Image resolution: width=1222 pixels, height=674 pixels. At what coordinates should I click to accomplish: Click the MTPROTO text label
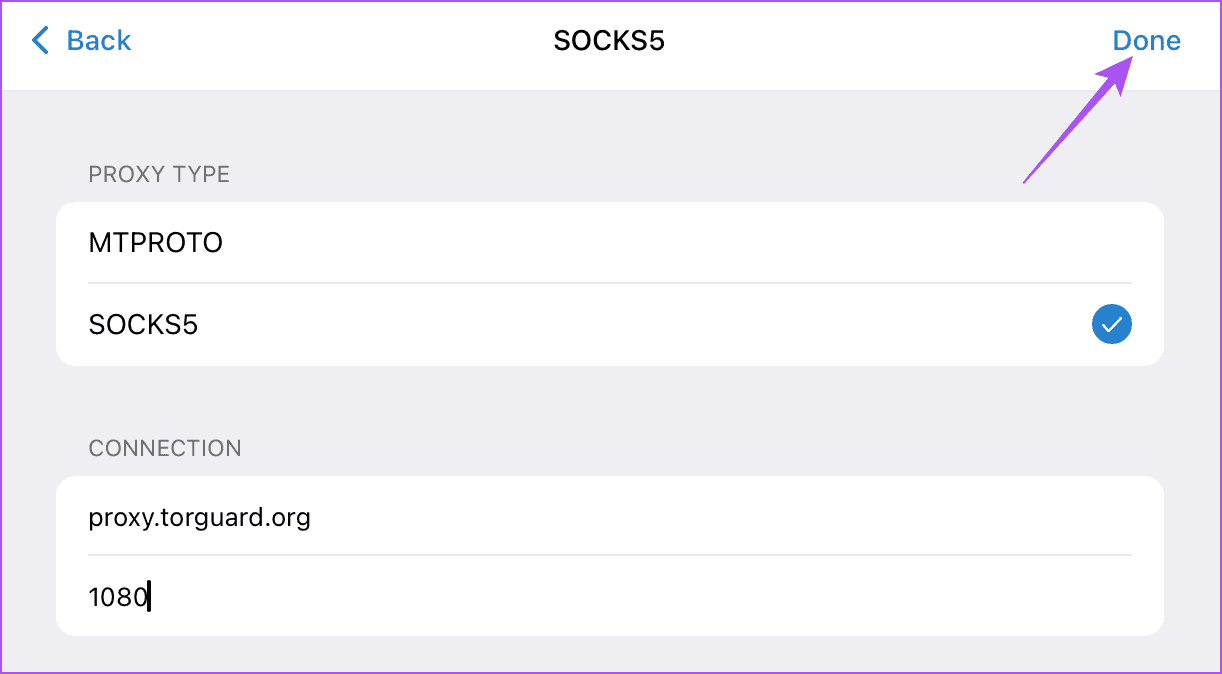155,243
